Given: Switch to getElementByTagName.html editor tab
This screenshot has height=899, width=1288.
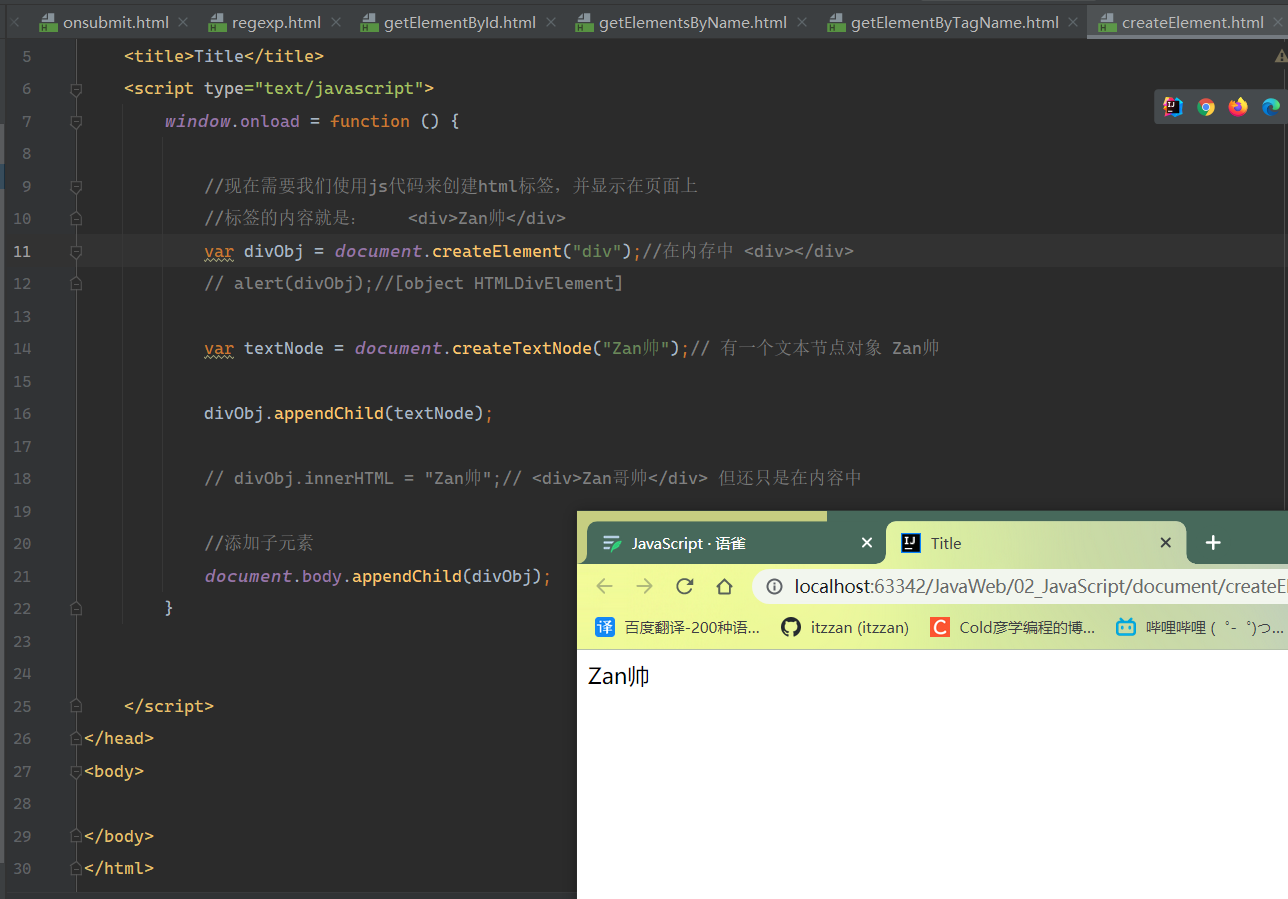Looking at the screenshot, I should click(954, 22).
